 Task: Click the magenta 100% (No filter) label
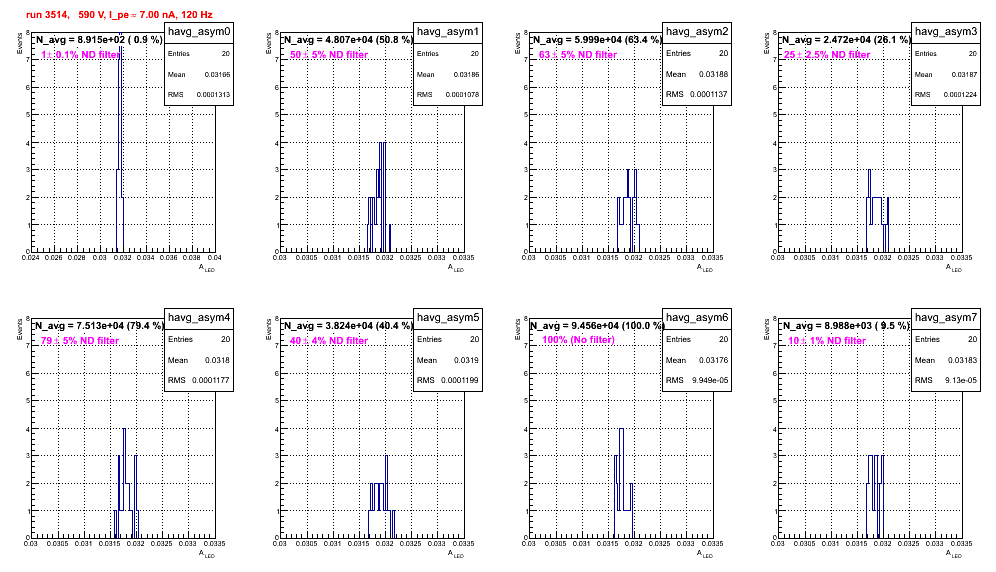coord(578,340)
